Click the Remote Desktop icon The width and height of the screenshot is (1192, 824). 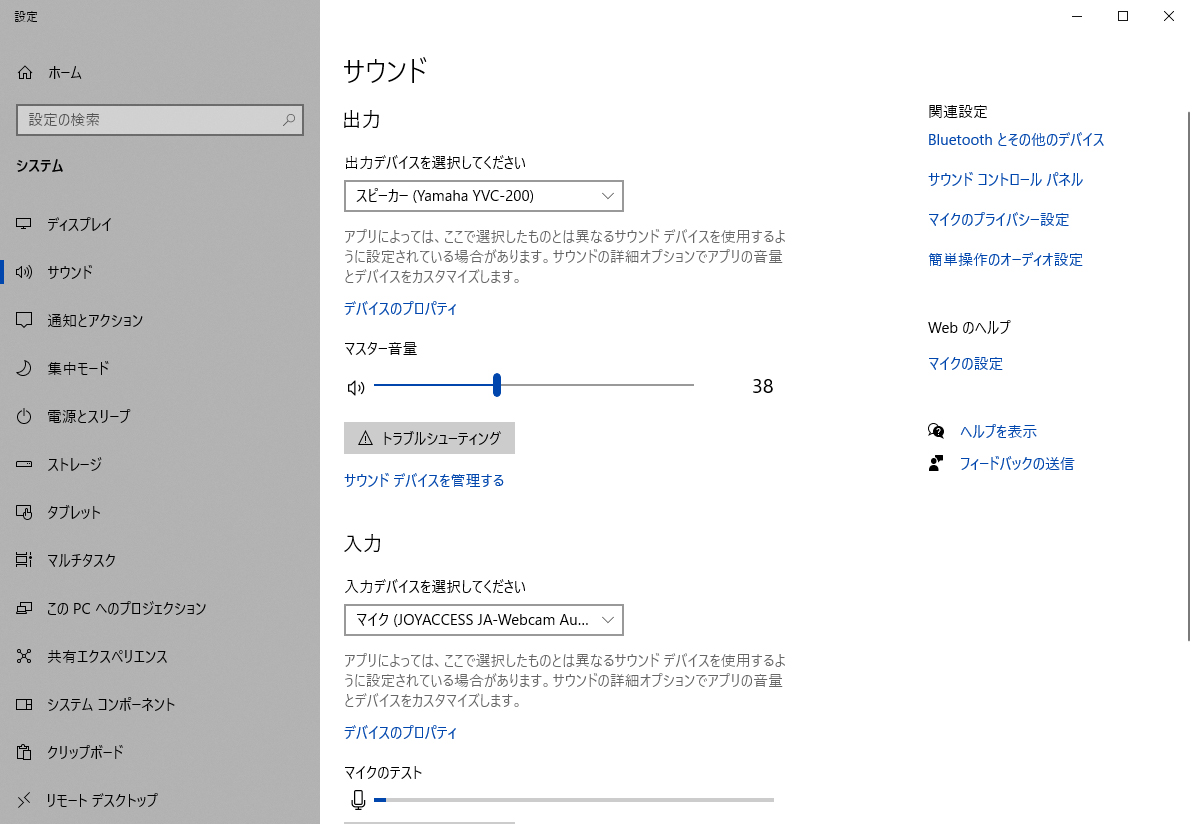[24, 800]
